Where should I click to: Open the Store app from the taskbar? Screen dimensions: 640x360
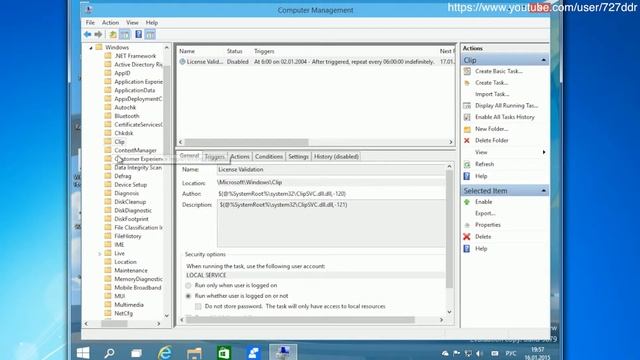pyautogui.click(x=224, y=353)
